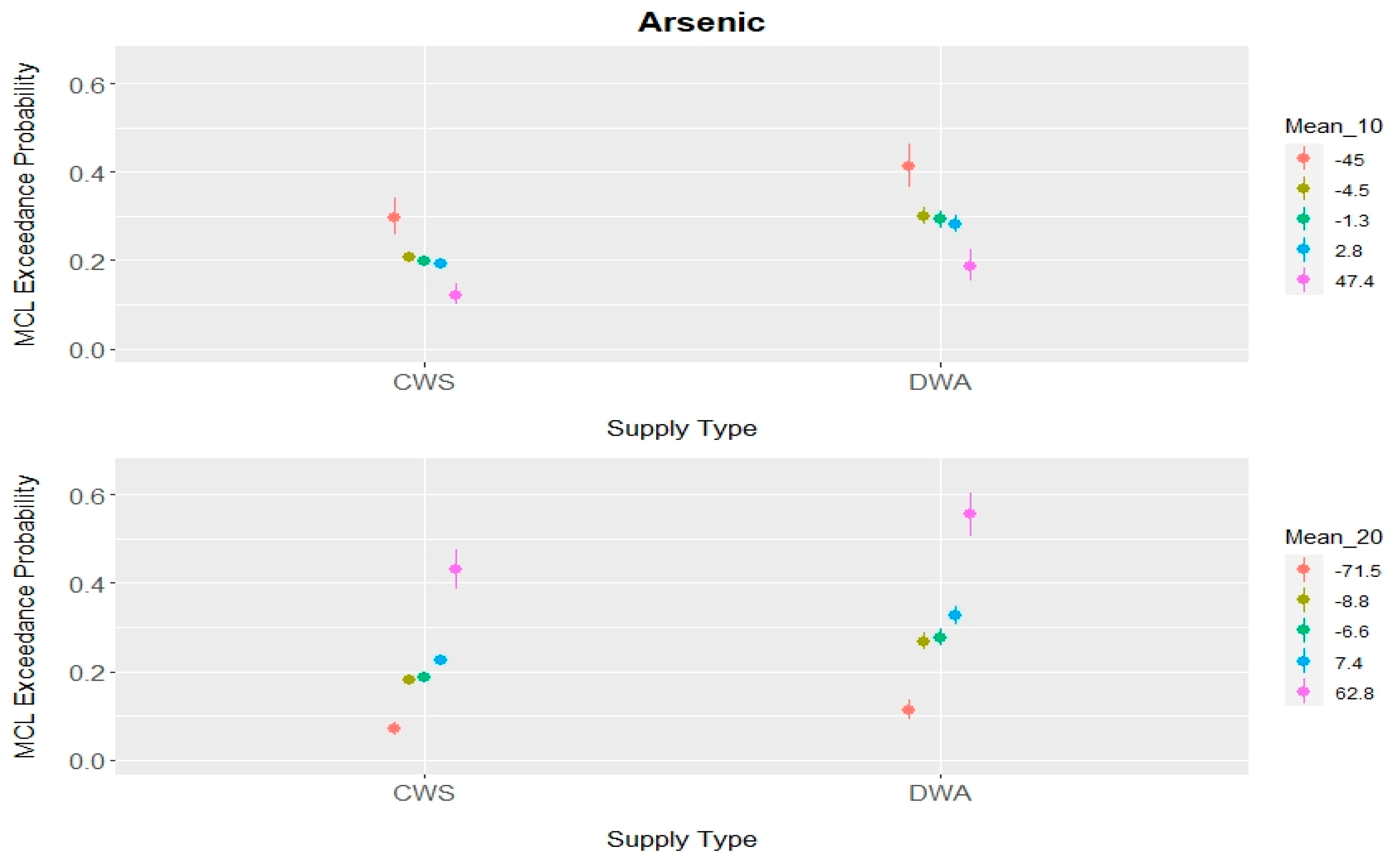
Task: Click the 7.4 blue legend key
Action: tap(1303, 661)
